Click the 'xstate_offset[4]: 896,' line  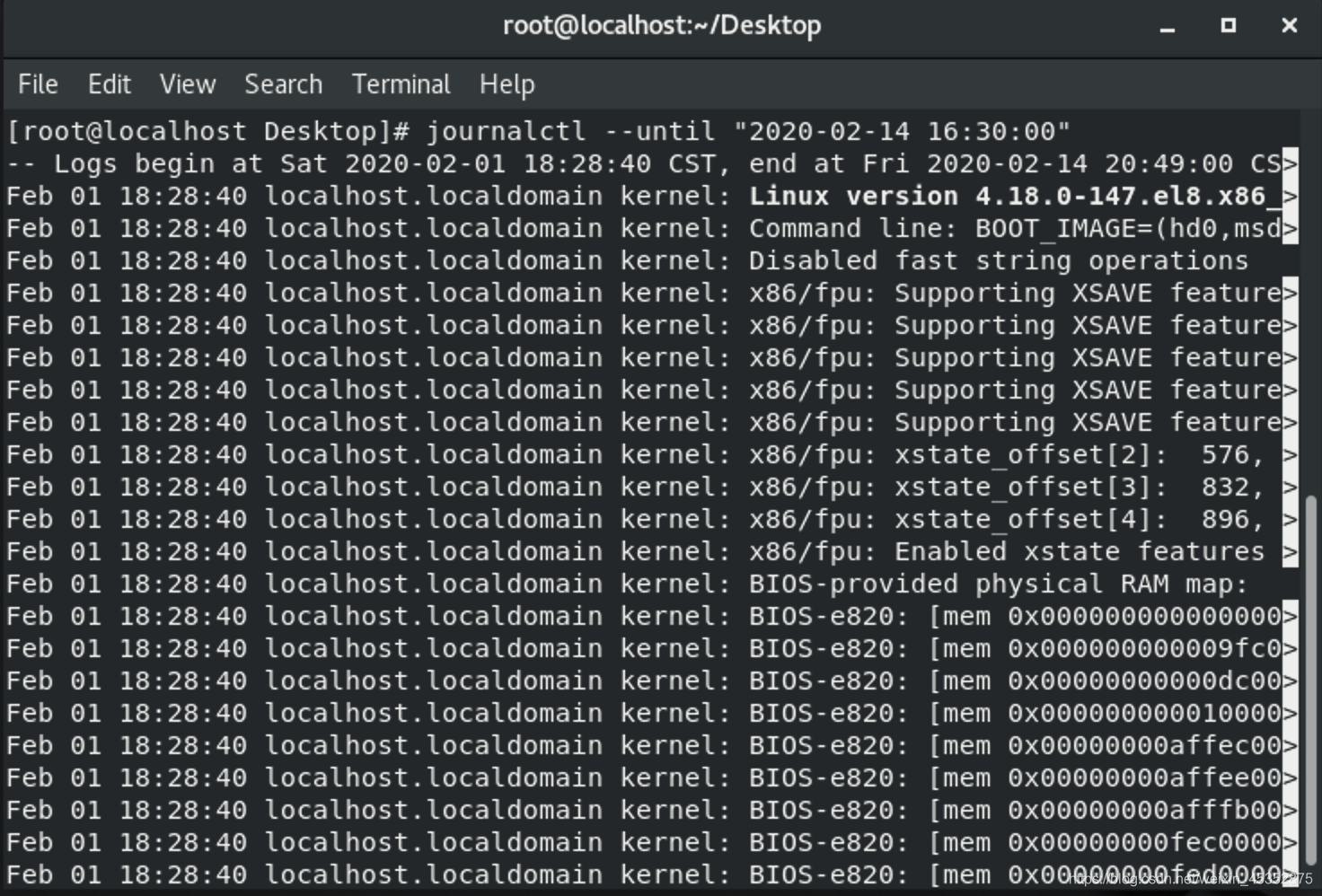(x=1080, y=519)
